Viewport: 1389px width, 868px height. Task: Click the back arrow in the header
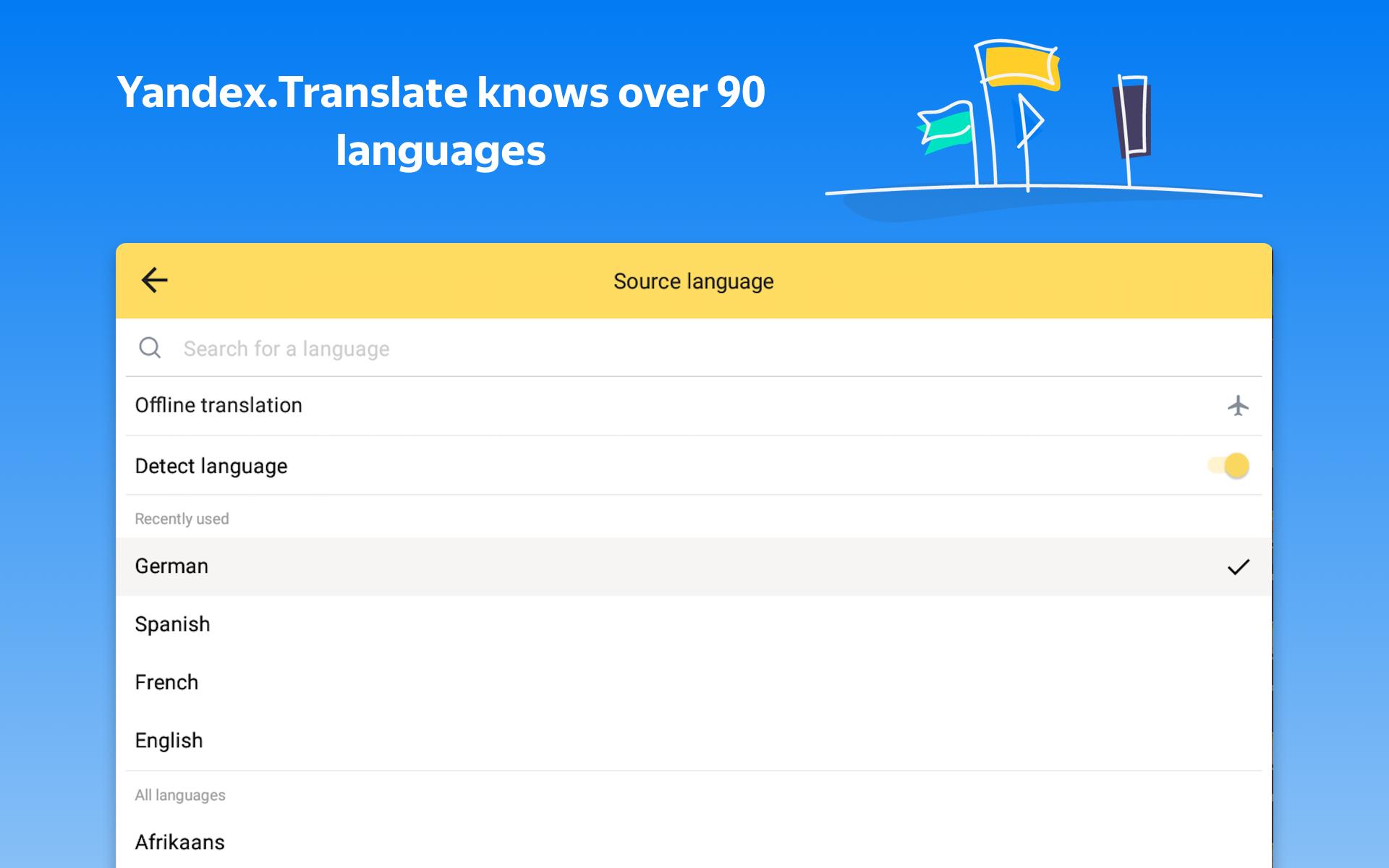click(155, 279)
